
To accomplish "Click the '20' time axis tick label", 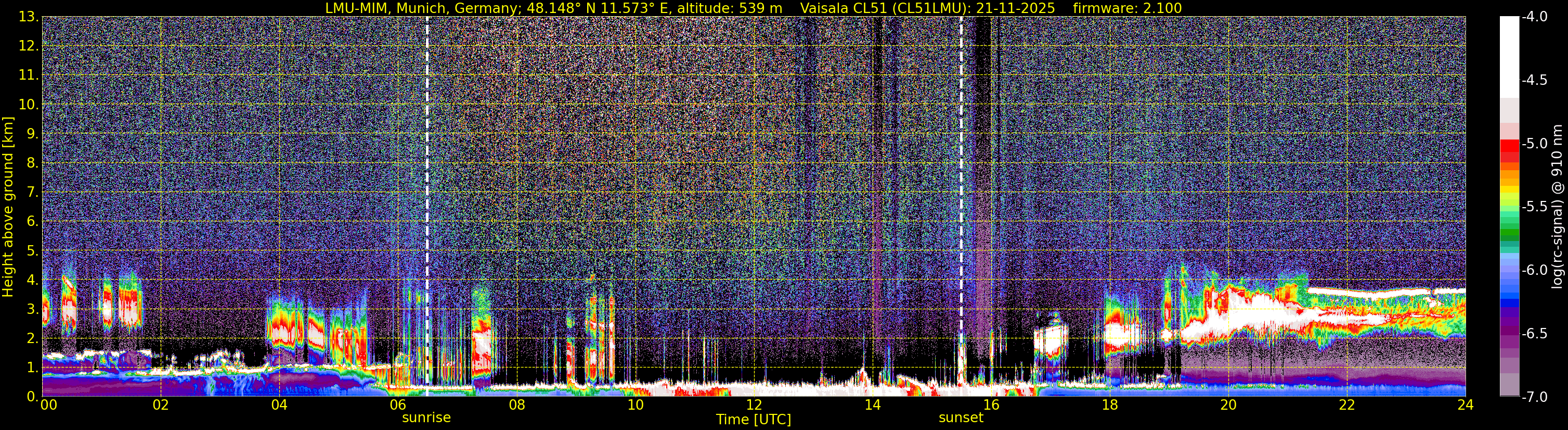I will 1228,405.
